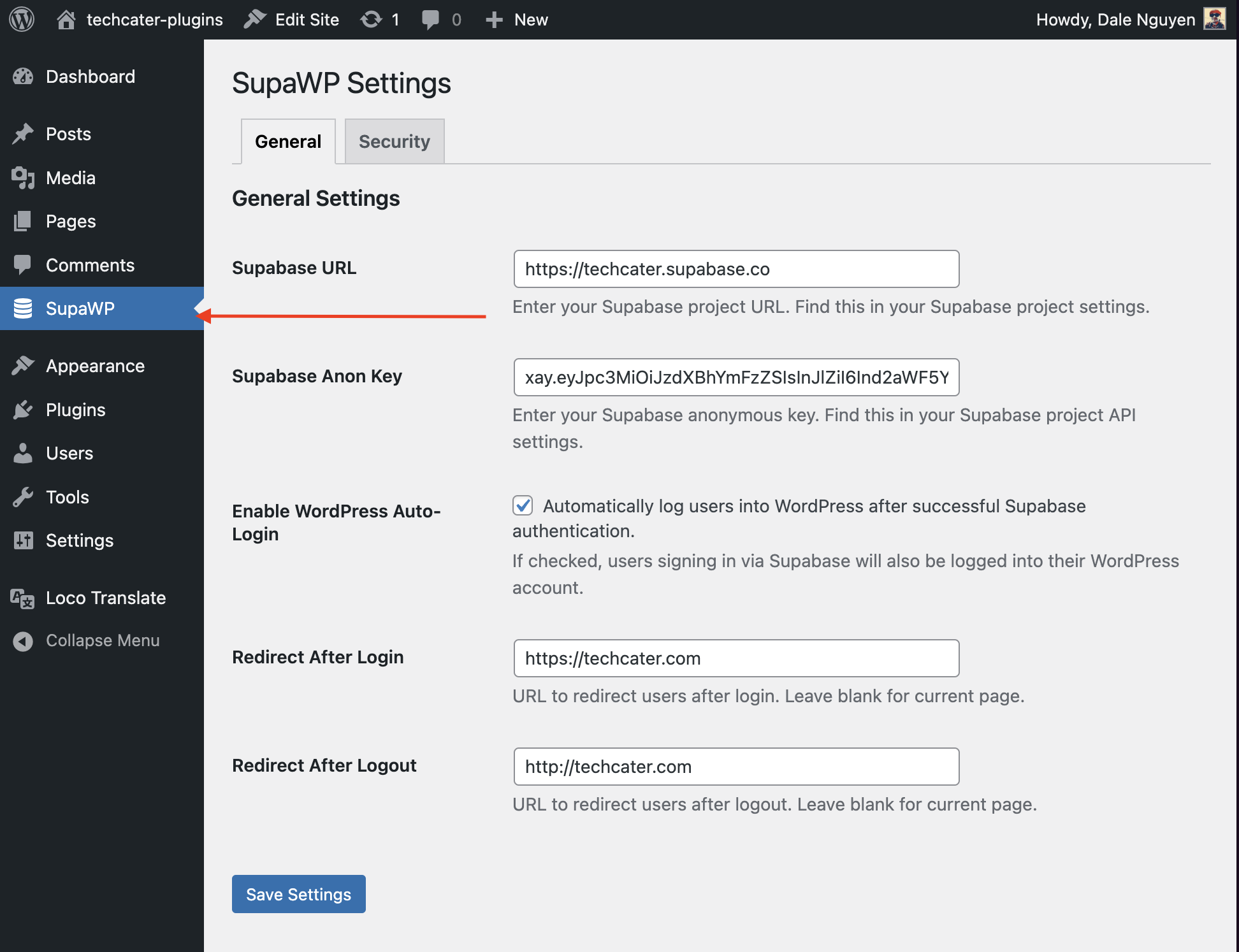Viewport: 1239px width, 952px height.
Task: Open the Tools wrench icon
Action: point(23,497)
